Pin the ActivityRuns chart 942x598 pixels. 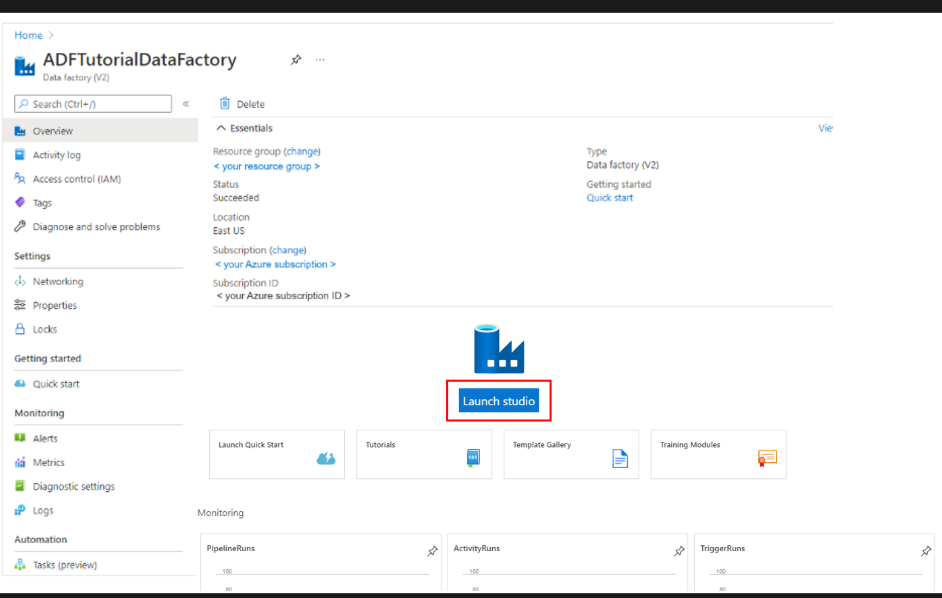(x=679, y=551)
